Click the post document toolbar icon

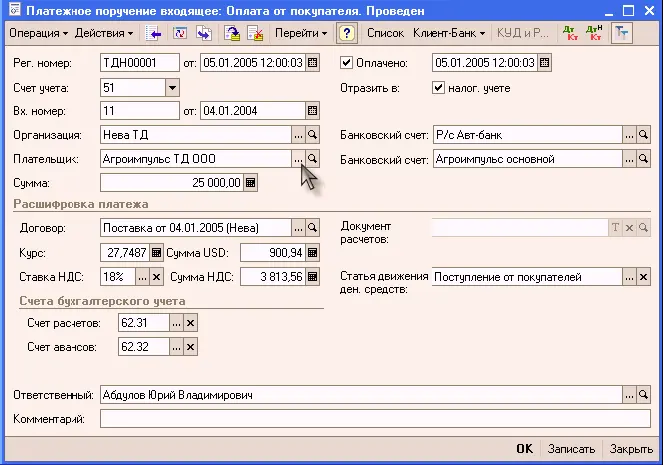pyautogui.click(x=232, y=33)
